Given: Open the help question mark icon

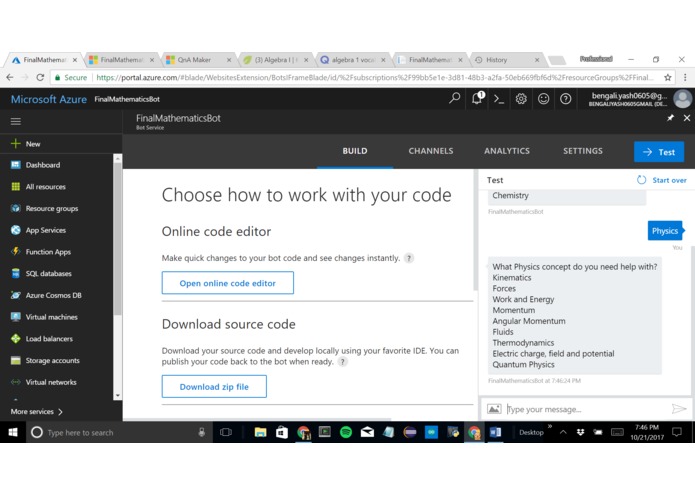Looking at the screenshot, I should [566, 99].
